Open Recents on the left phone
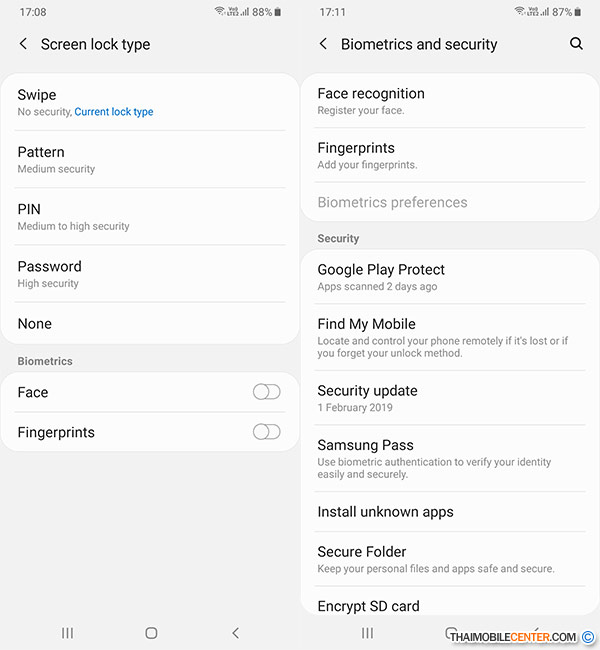The image size is (600, 650). tap(68, 633)
